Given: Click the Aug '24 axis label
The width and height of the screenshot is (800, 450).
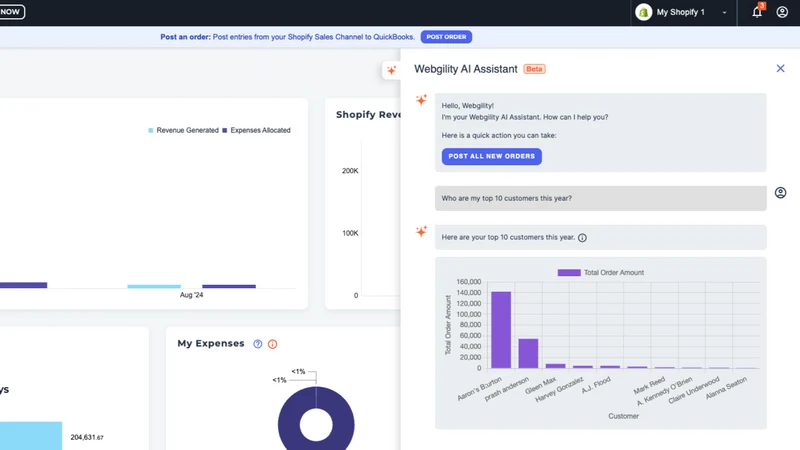Looking at the screenshot, I should pyautogui.click(x=191, y=295).
